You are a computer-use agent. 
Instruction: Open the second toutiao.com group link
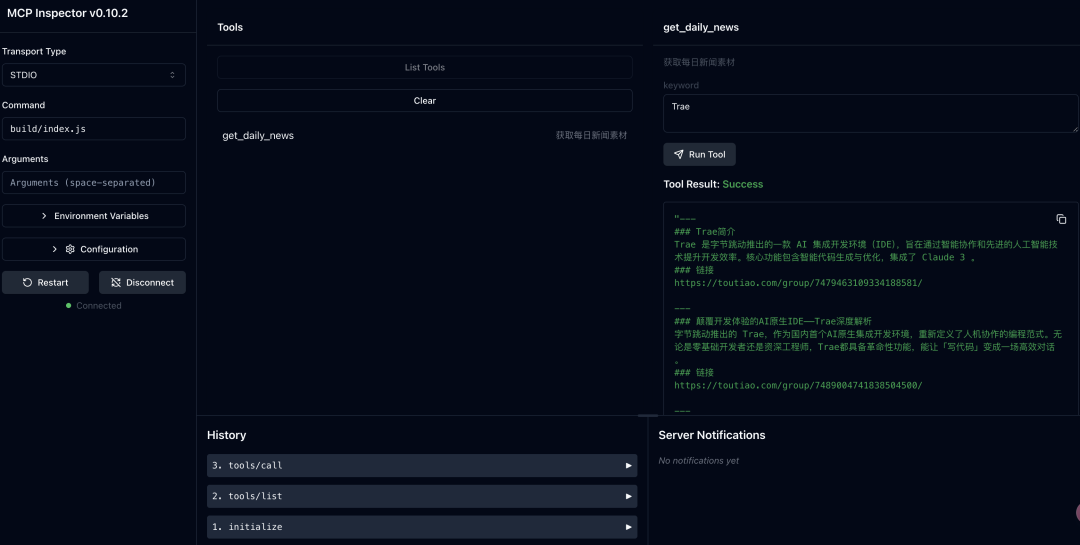pos(798,386)
